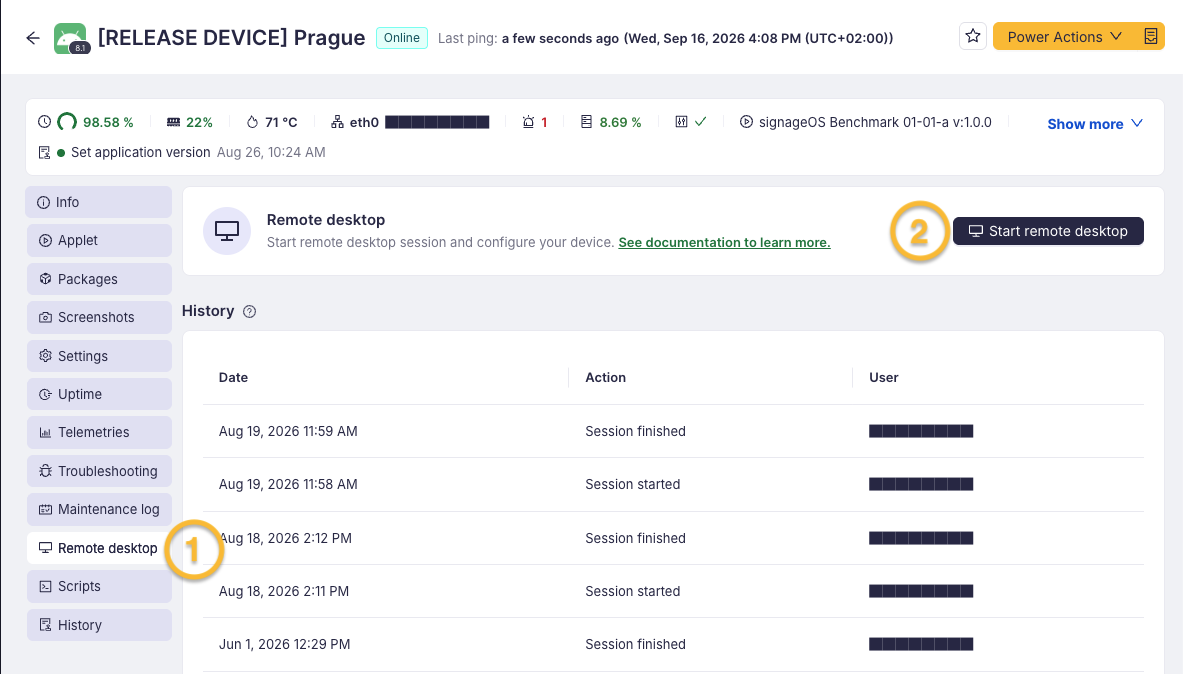The height and width of the screenshot is (674, 1183).
Task: Click the uptime clock icon beside 98.58 %
Action: point(45,122)
